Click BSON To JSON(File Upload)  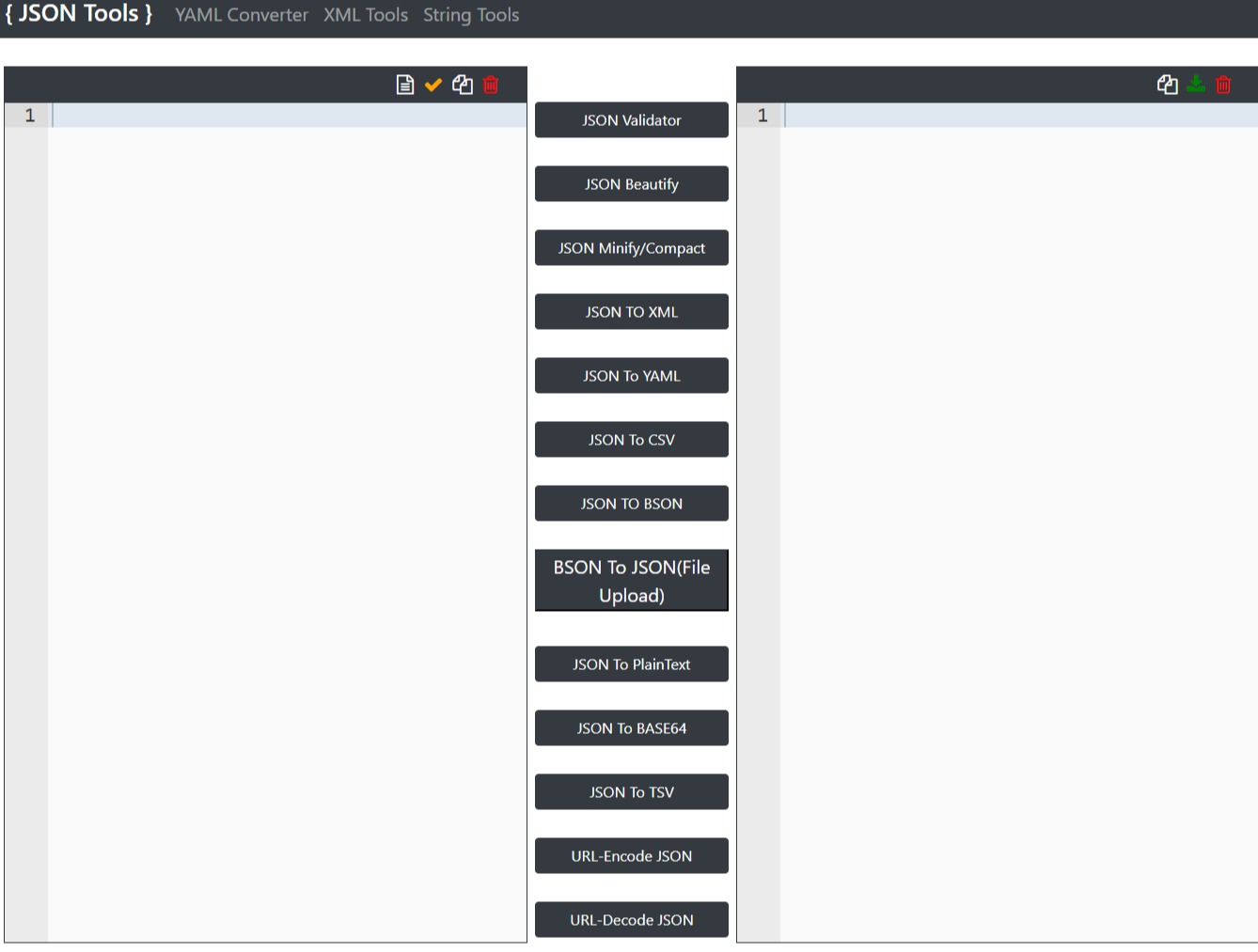631,580
